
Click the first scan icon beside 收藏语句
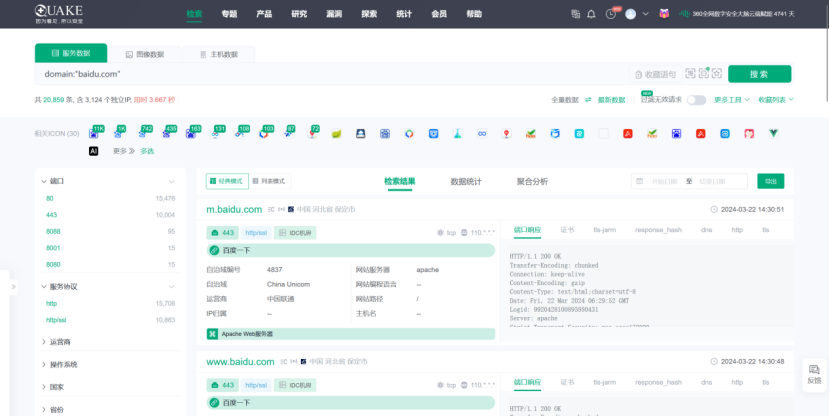click(x=690, y=74)
